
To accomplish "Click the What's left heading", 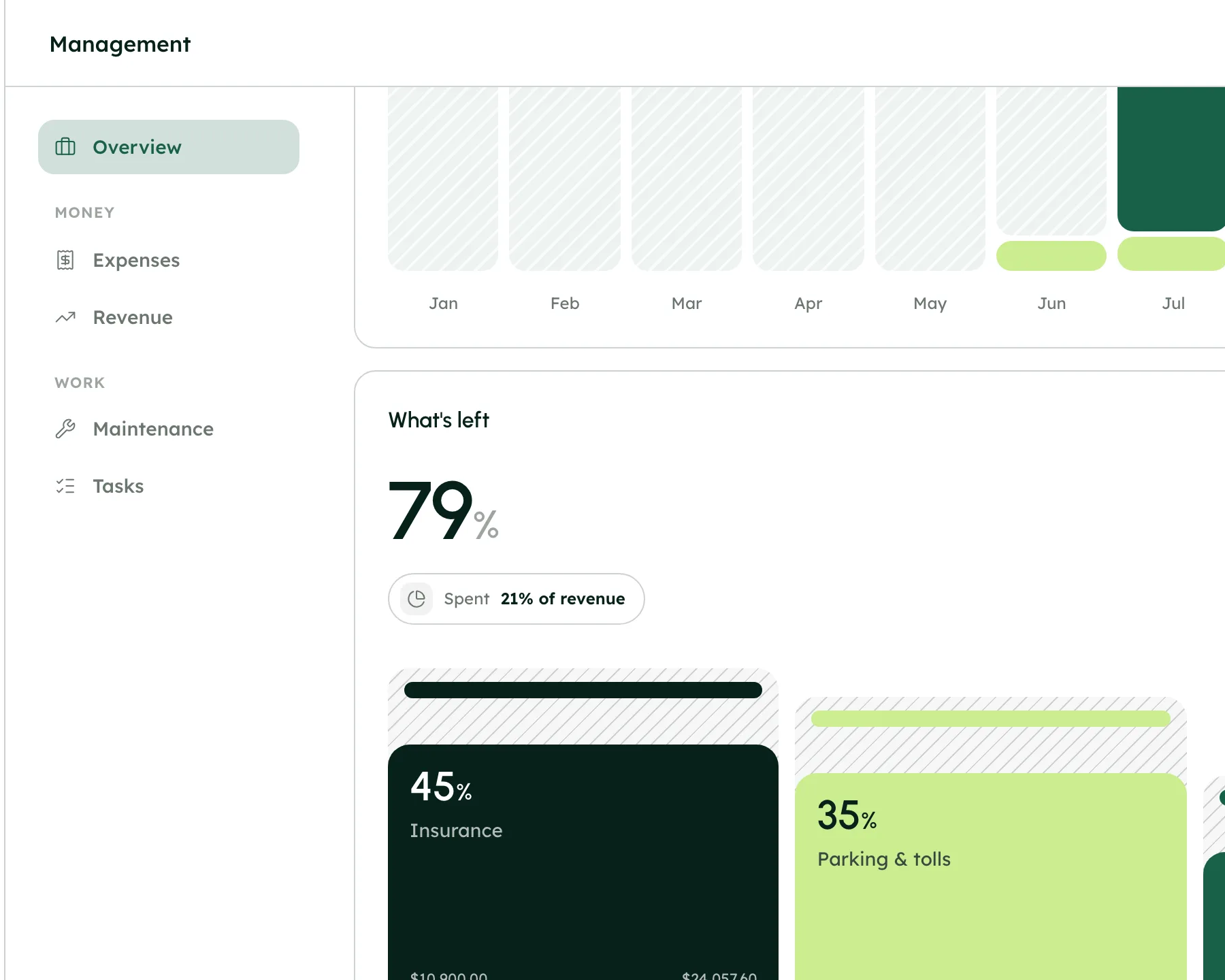I will coord(439,420).
